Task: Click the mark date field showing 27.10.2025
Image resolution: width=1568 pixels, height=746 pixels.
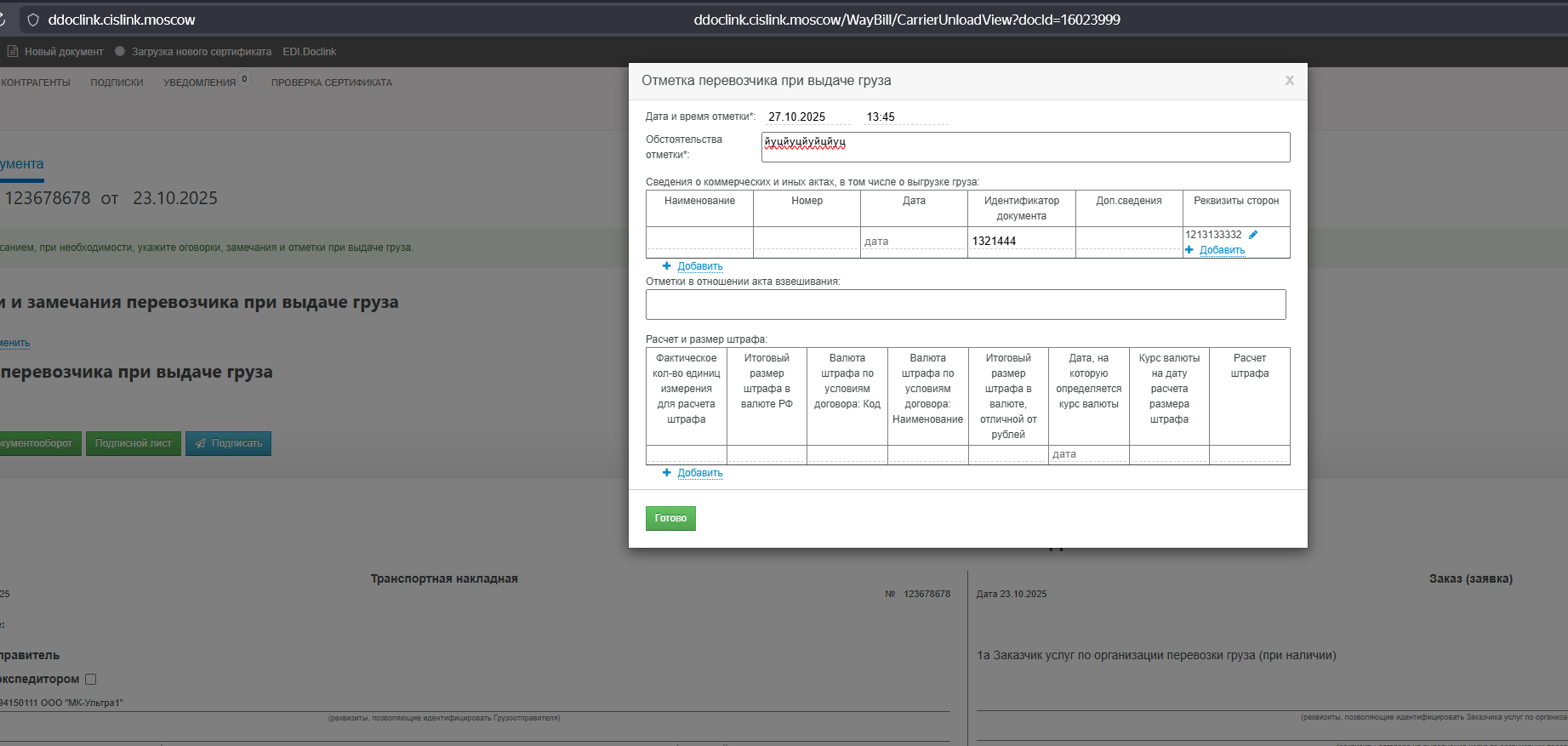Action: coord(807,117)
